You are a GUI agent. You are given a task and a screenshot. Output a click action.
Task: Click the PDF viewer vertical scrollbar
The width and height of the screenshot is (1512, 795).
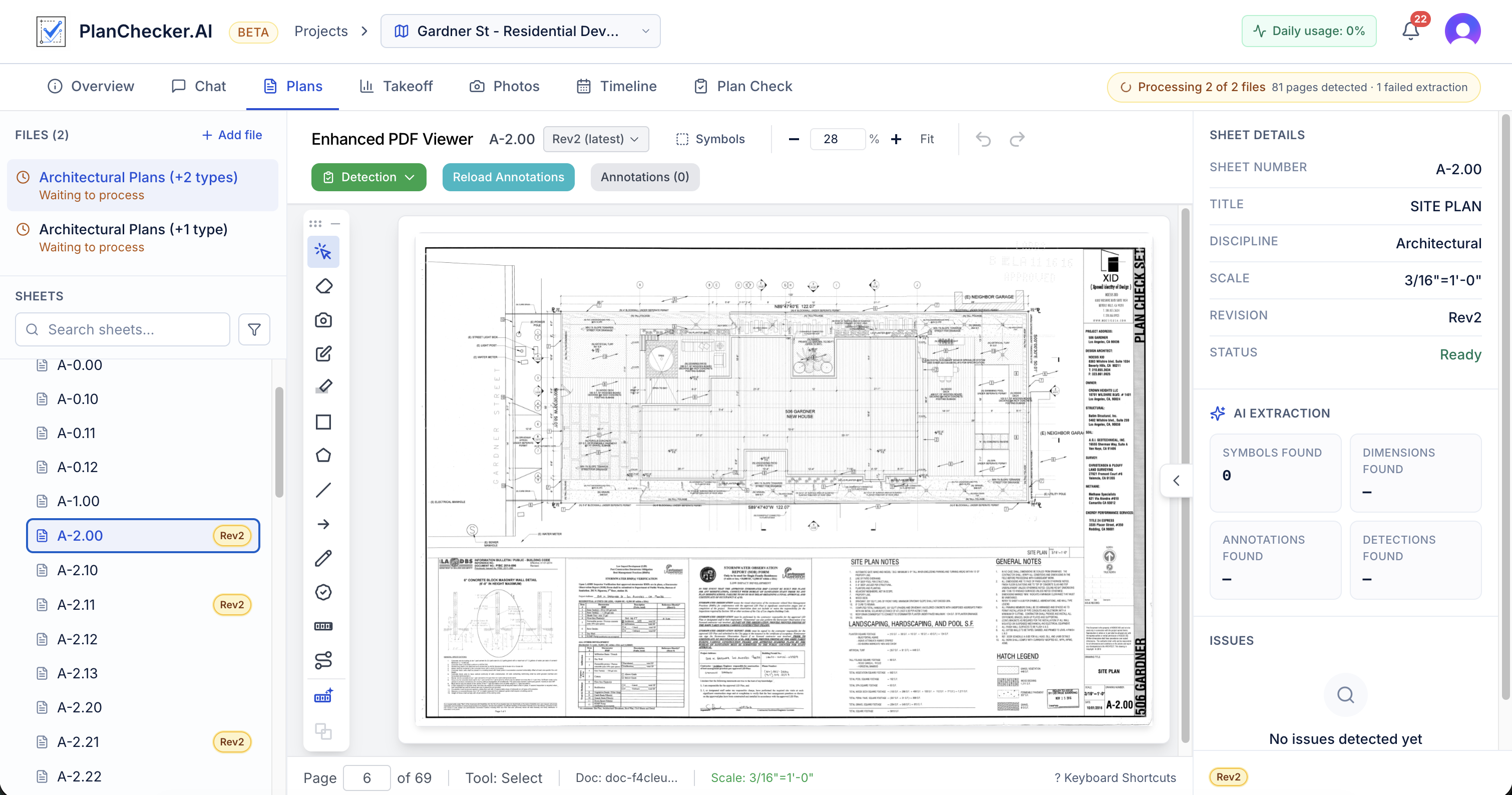1185,474
